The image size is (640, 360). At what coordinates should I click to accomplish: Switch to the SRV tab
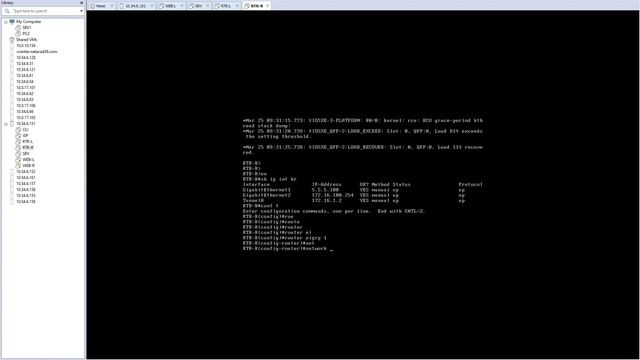[198, 6]
